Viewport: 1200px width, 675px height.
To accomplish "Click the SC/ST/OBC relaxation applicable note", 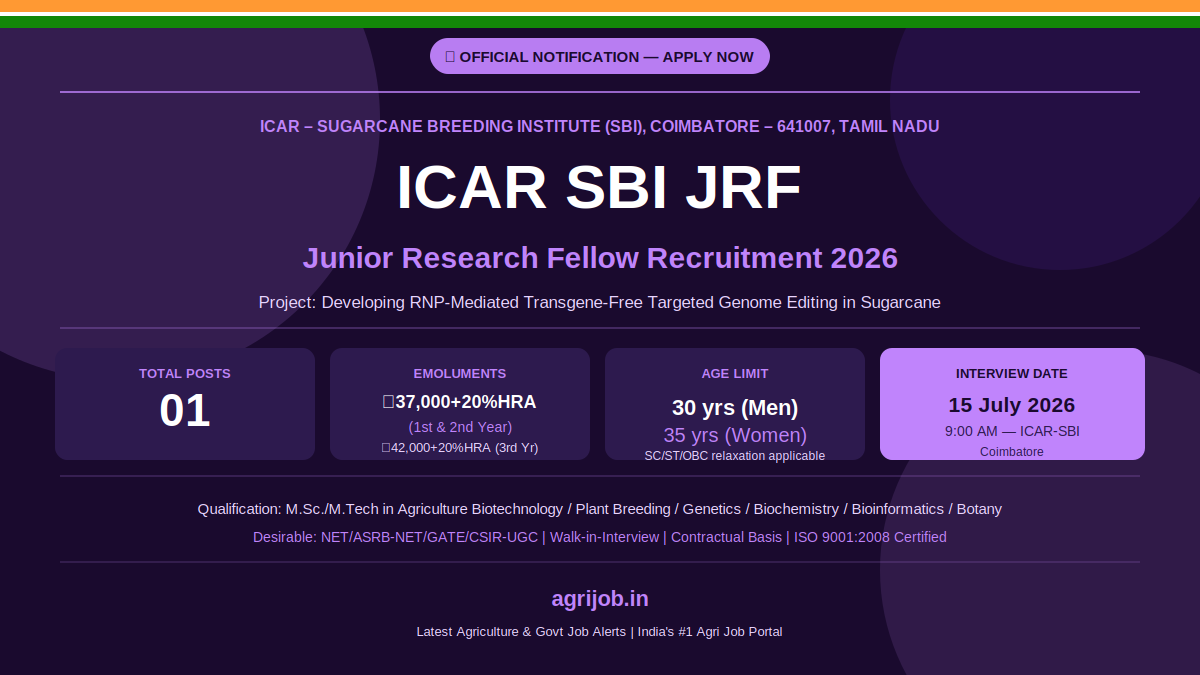I will pyautogui.click(x=735, y=456).
